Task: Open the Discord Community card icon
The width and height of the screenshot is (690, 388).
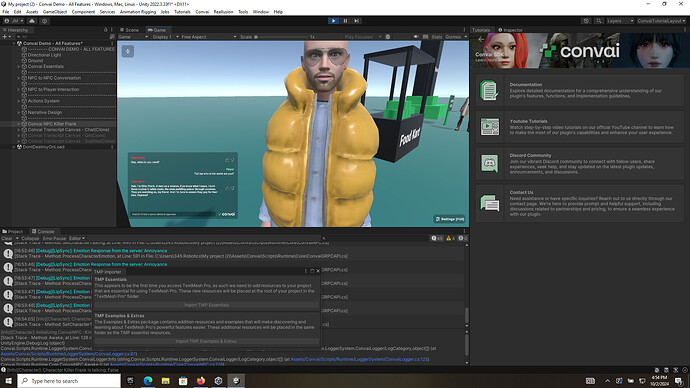Action: pos(489,163)
